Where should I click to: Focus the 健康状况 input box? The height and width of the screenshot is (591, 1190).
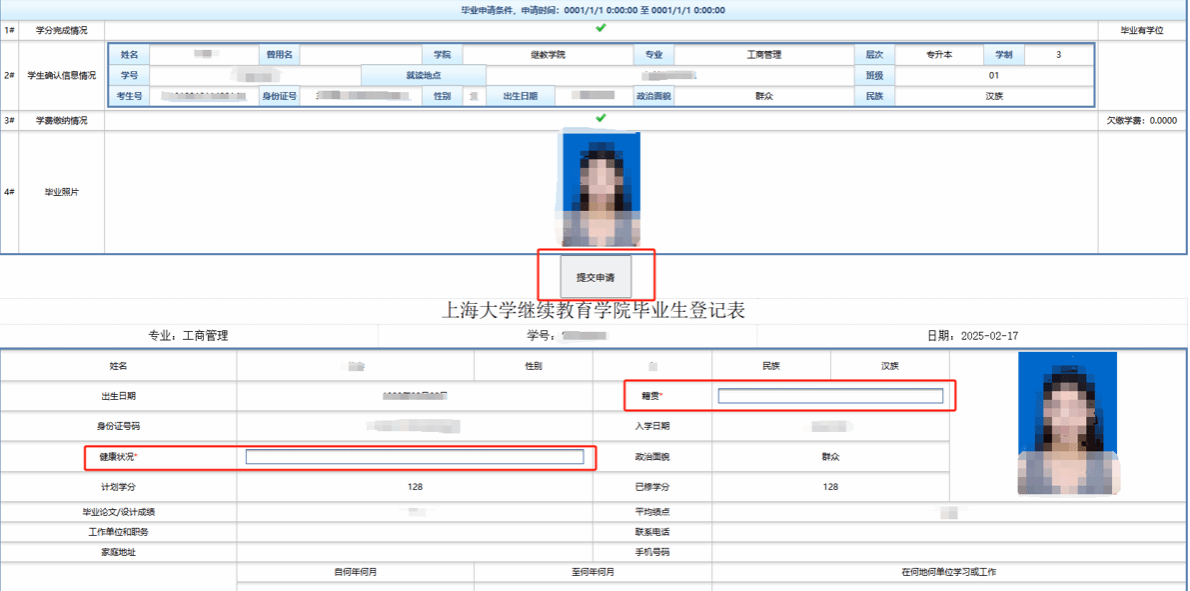[x=414, y=457]
